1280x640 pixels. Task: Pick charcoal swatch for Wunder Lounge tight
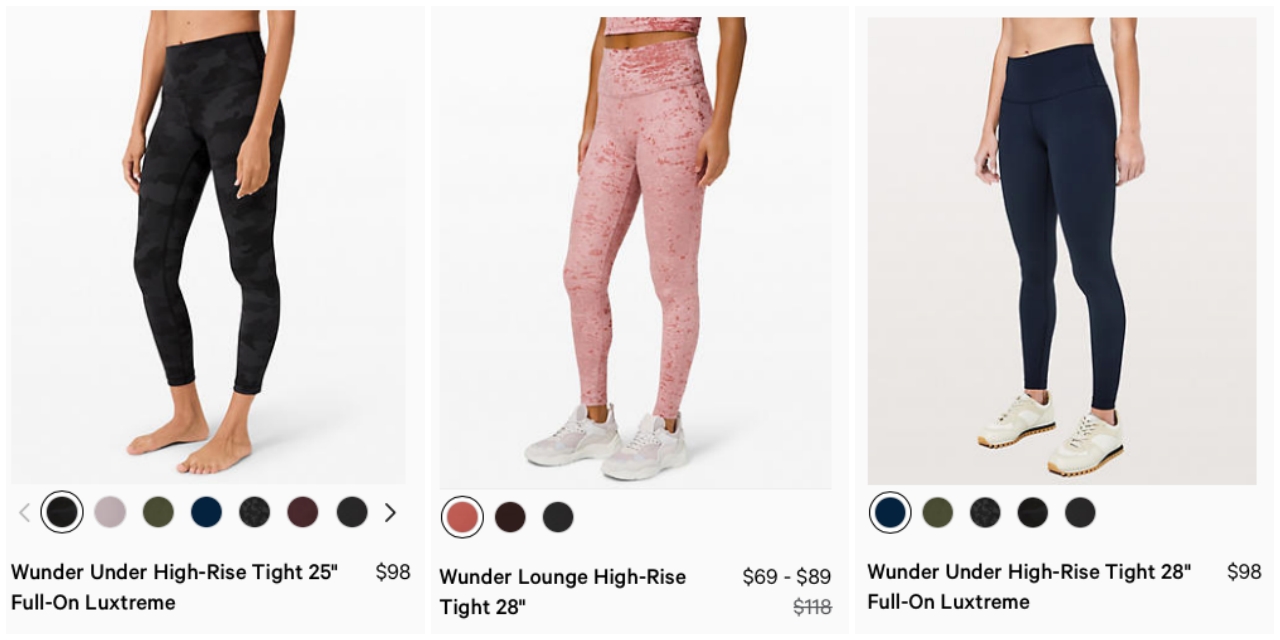[x=558, y=517]
